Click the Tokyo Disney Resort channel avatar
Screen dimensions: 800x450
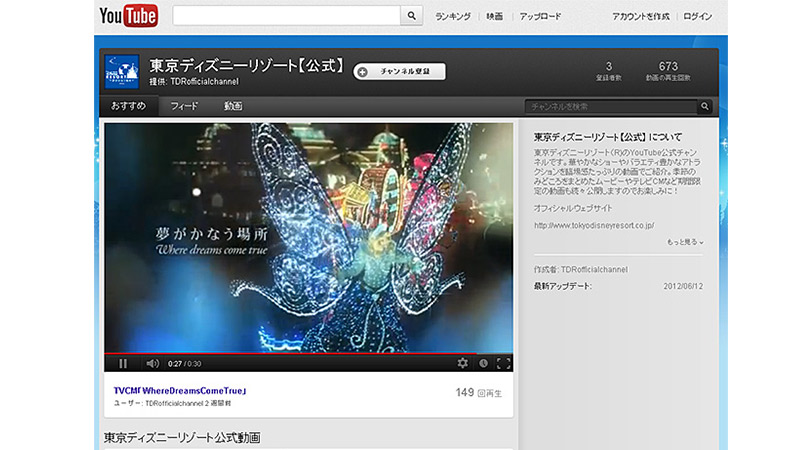122,72
